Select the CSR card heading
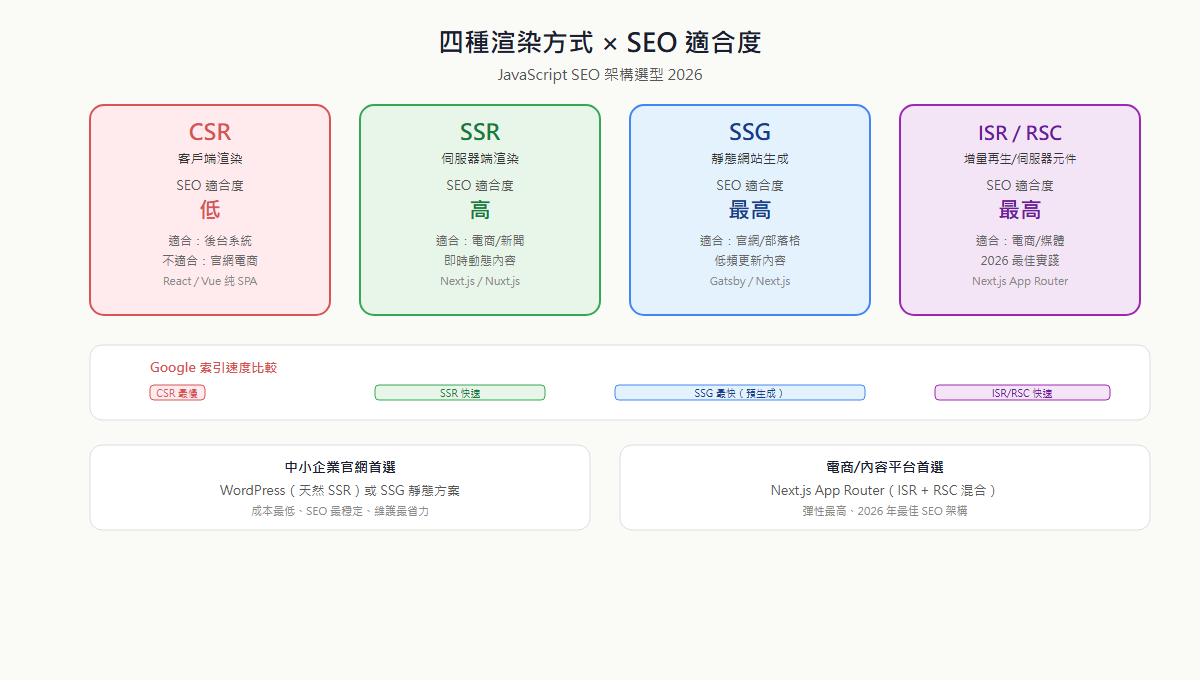This screenshot has width=1200, height=680. [x=210, y=132]
